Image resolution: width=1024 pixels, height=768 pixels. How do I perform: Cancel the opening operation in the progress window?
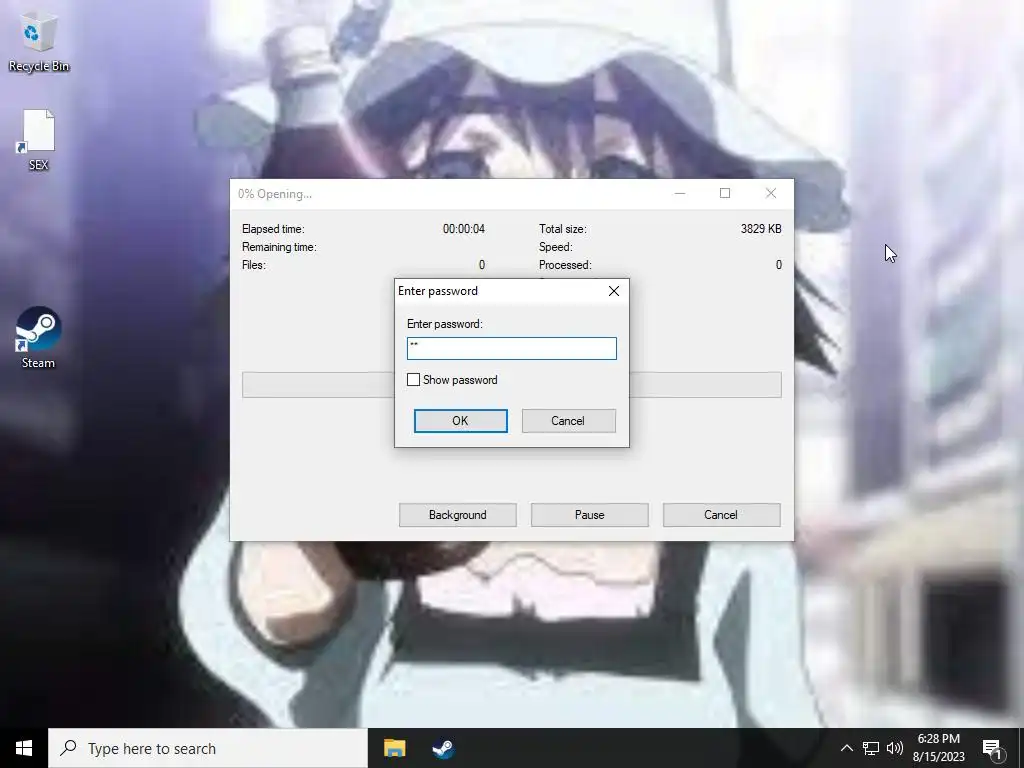pyautogui.click(x=722, y=515)
